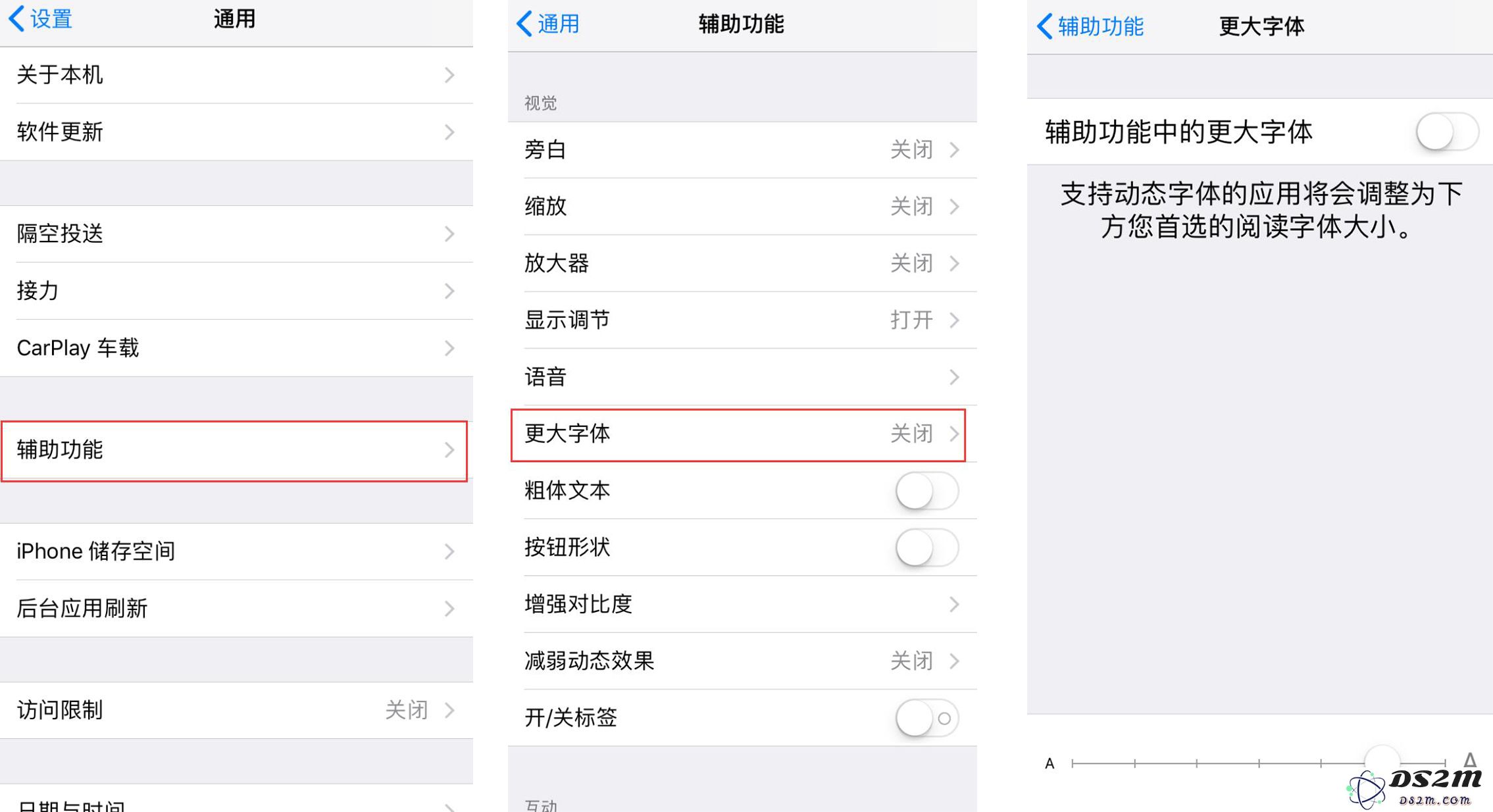Click the font size slider track

[x=1259, y=763]
